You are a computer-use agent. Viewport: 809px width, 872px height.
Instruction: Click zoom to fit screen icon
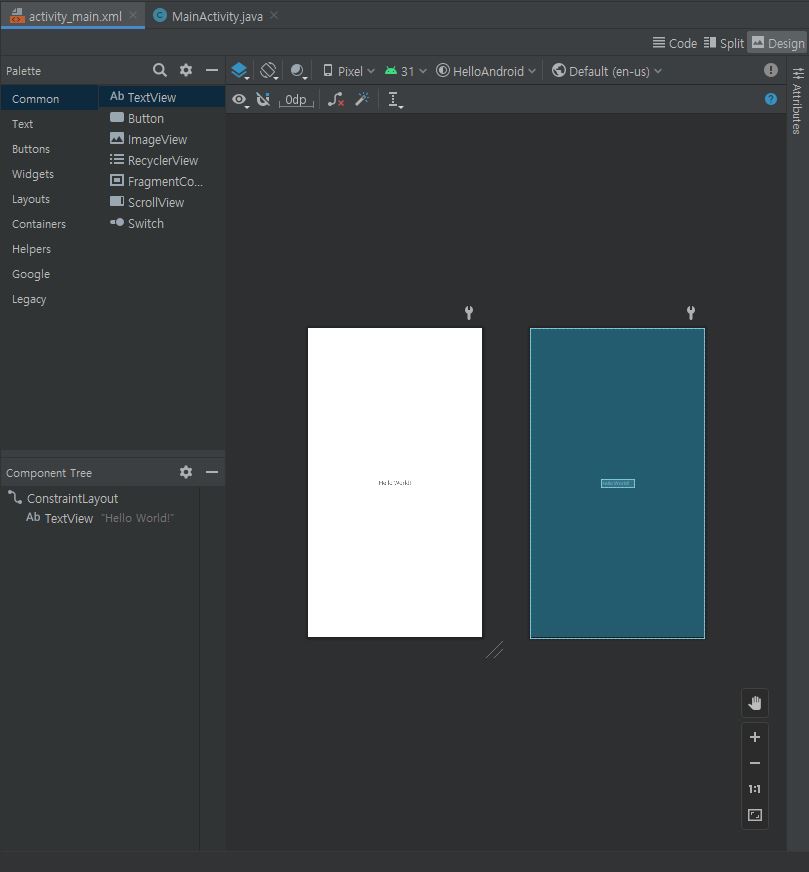click(x=755, y=815)
